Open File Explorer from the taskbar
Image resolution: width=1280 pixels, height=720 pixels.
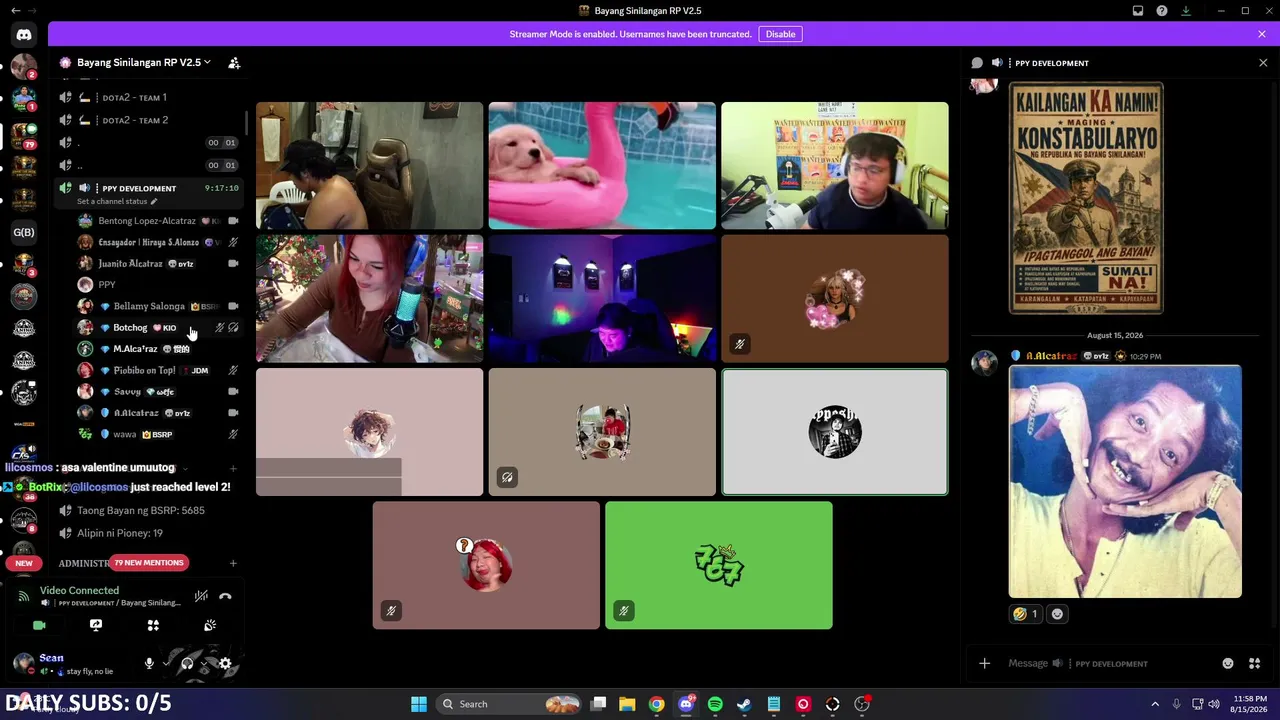click(627, 704)
